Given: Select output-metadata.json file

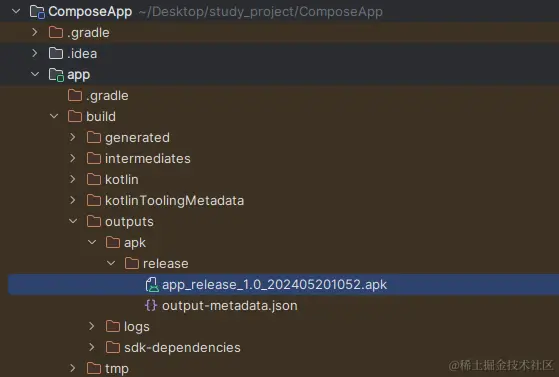Looking at the screenshot, I should pyautogui.click(x=230, y=306).
